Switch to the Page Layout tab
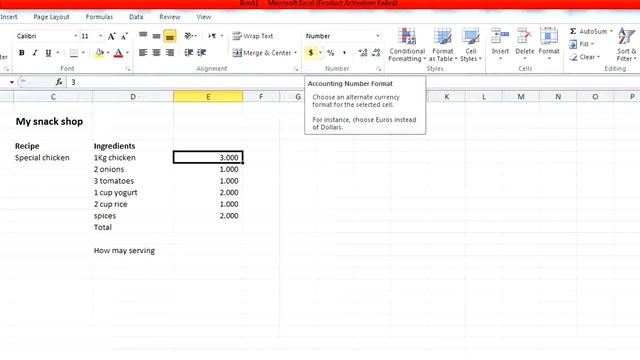Viewport: 640px width, 360px height. click(51, 17)
